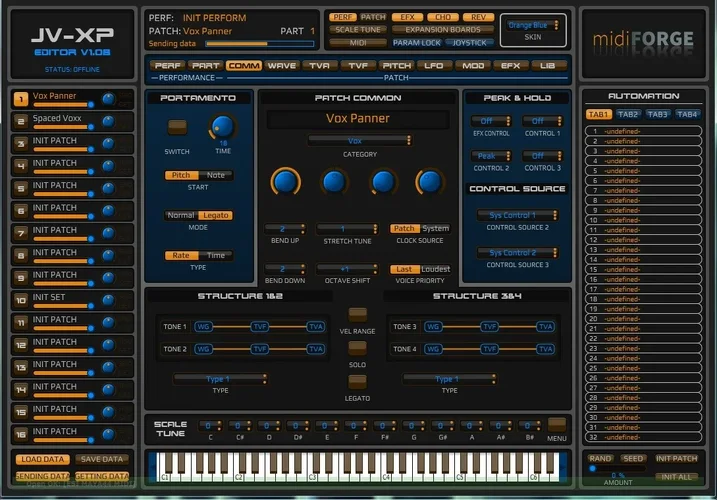Click the Portamento Time knob
The image size is (717, 500).
click(222, 127)
